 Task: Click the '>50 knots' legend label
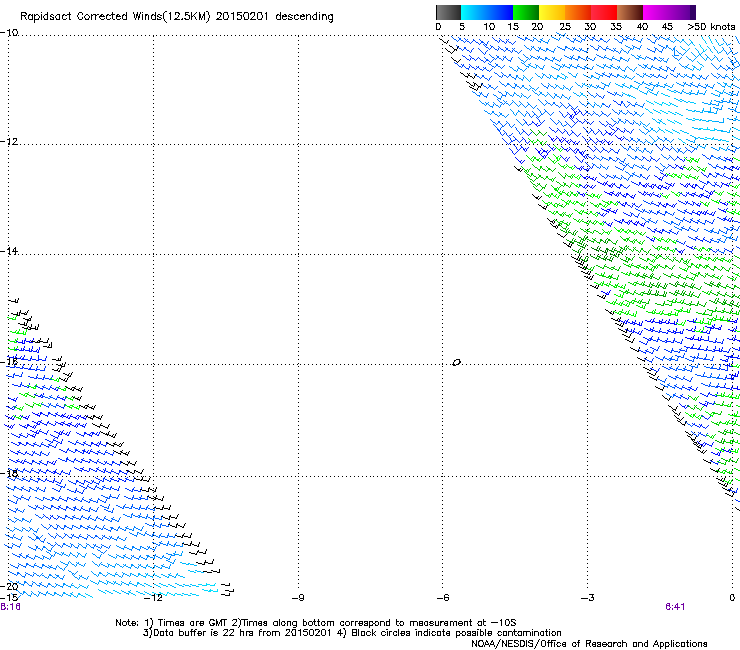(711, 27)
